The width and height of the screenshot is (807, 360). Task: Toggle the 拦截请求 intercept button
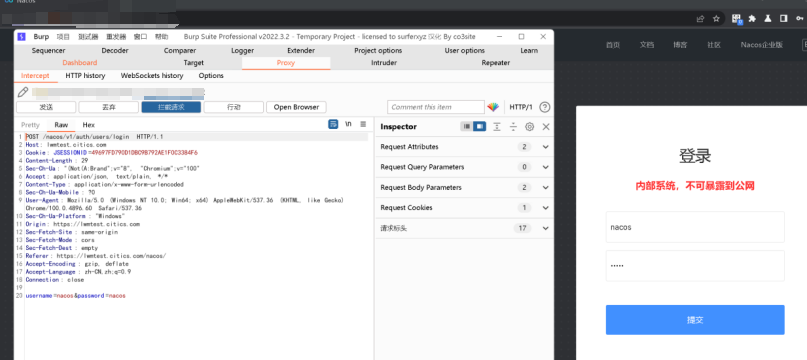(x=171, y=107)
